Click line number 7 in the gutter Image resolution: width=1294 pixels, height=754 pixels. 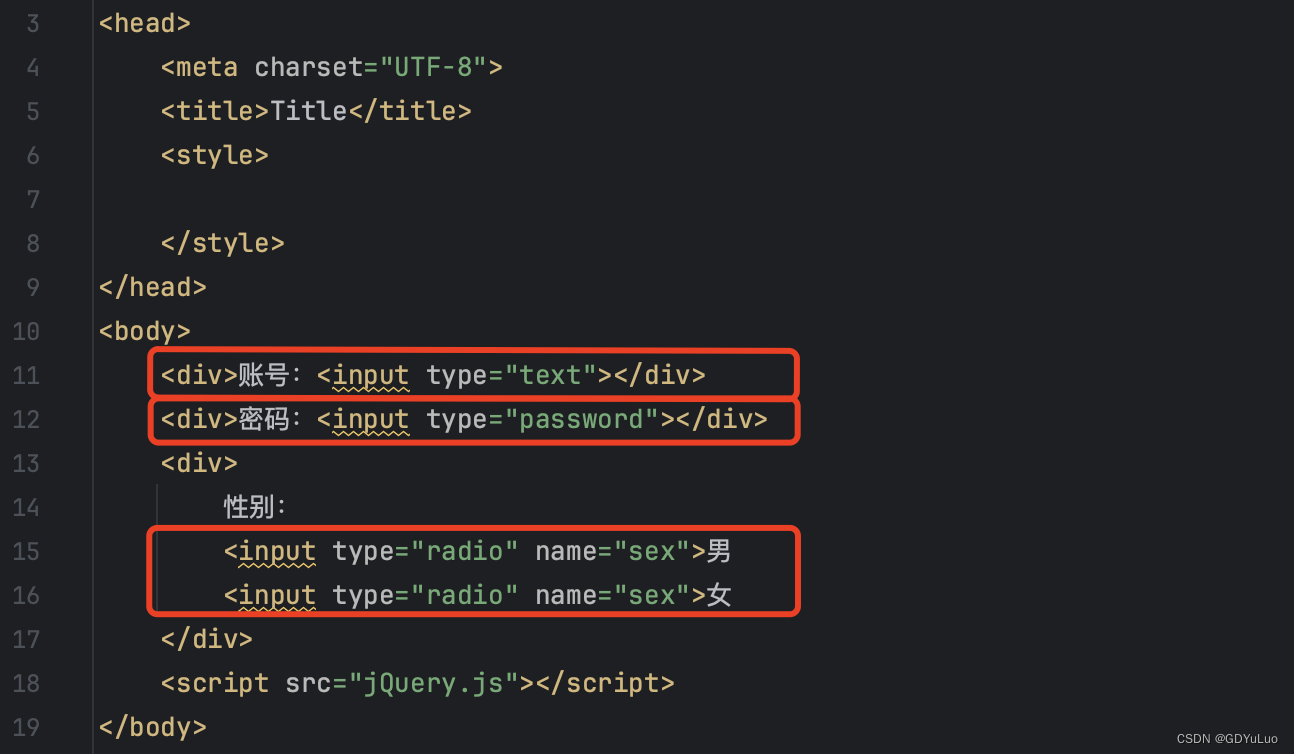click(x=33, y=199)
